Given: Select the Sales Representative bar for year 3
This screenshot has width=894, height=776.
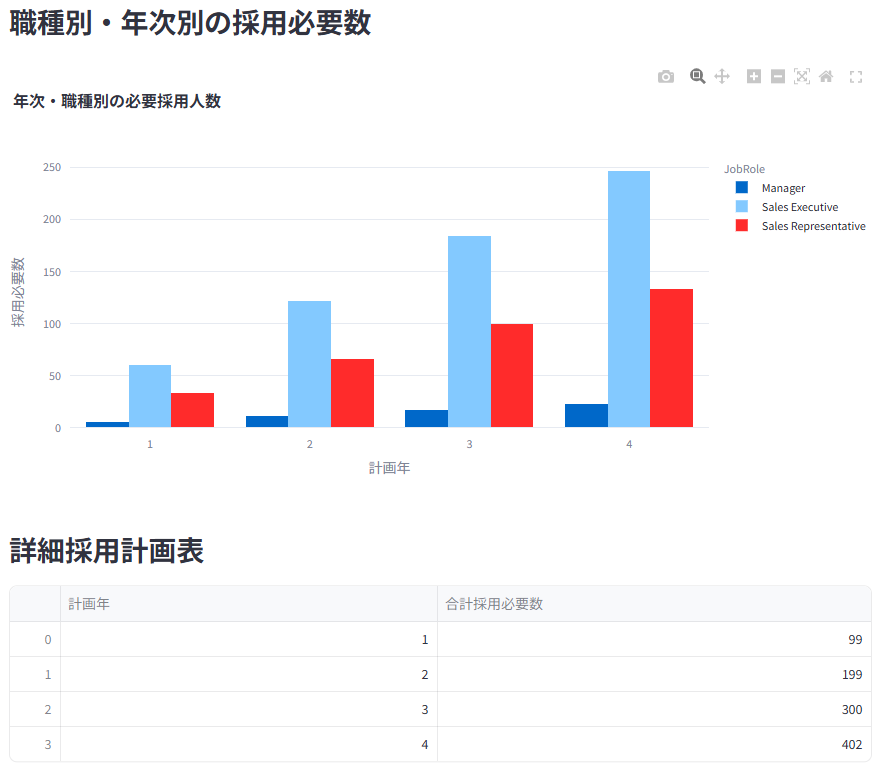Looking at the screenshot, I should [x=512, y=375].
